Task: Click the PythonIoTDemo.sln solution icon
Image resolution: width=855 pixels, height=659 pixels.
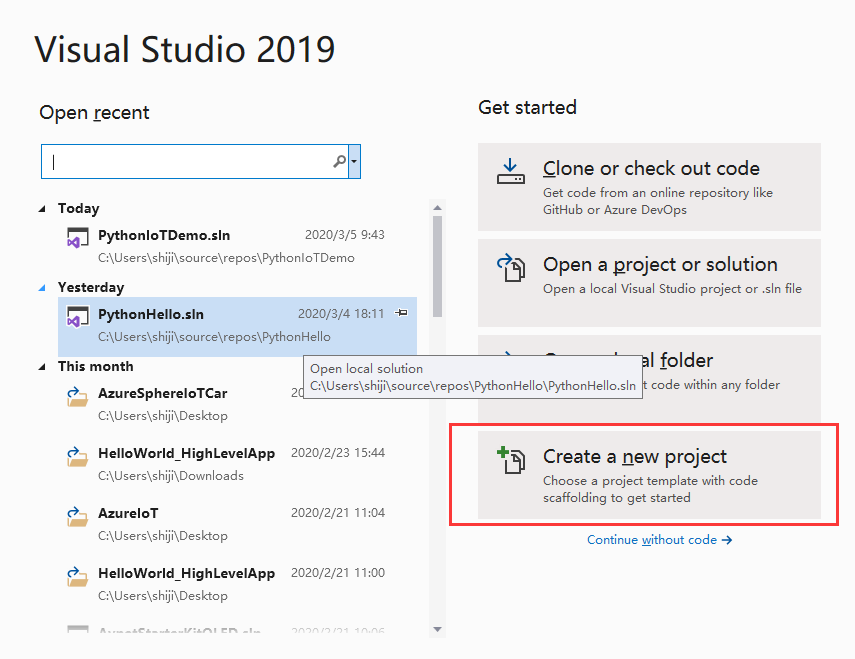Action: tap(77, 239)
